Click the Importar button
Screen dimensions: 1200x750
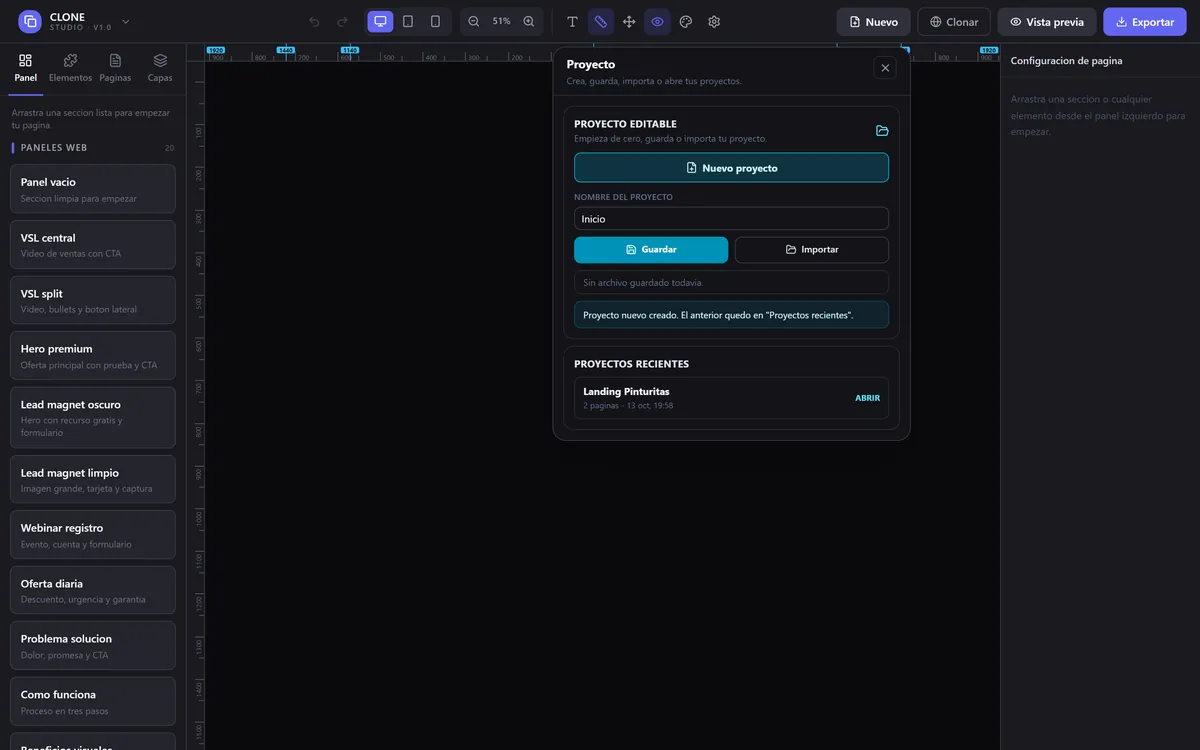[x=812, y=250]
